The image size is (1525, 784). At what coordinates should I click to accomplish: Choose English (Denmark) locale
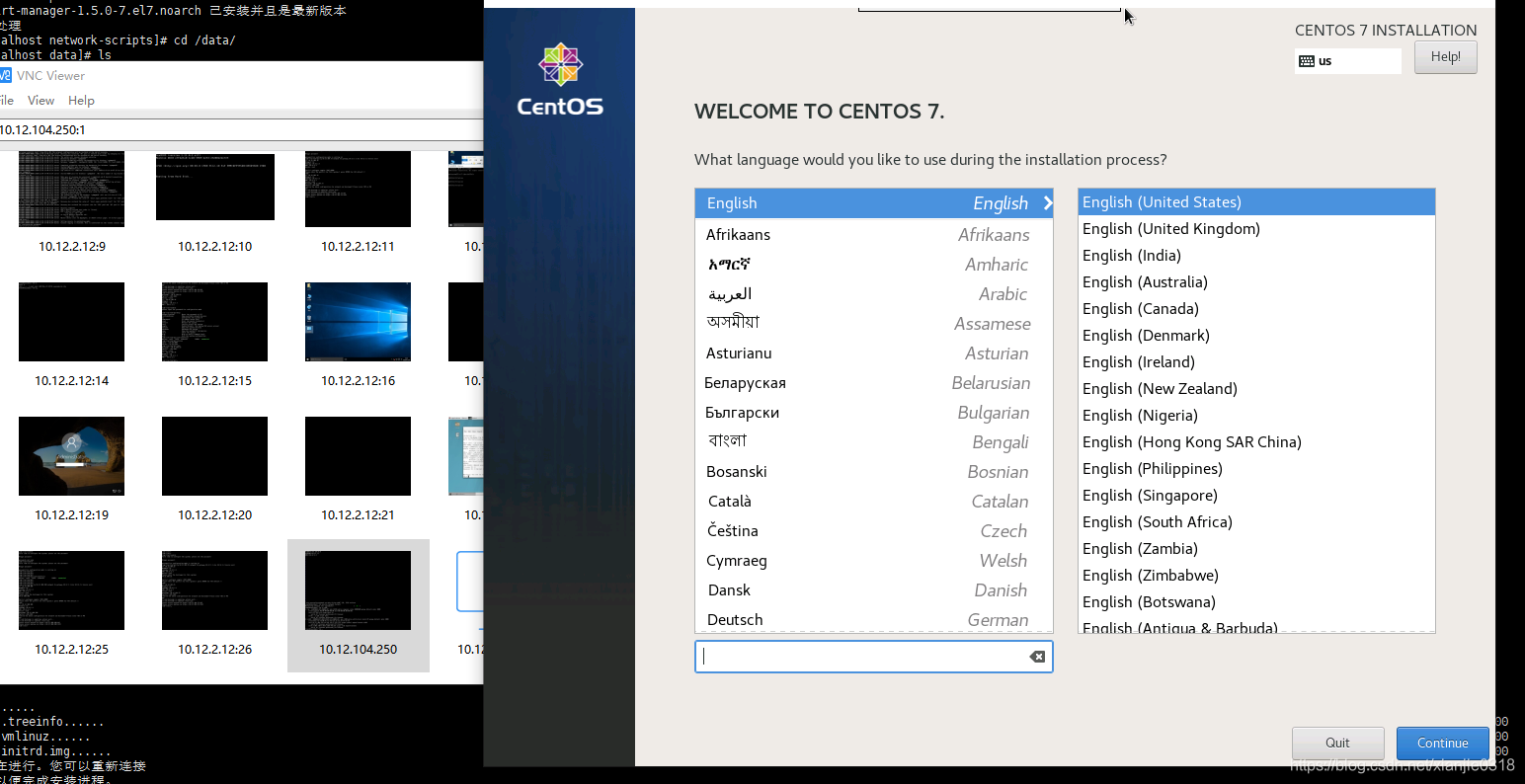1256,336
